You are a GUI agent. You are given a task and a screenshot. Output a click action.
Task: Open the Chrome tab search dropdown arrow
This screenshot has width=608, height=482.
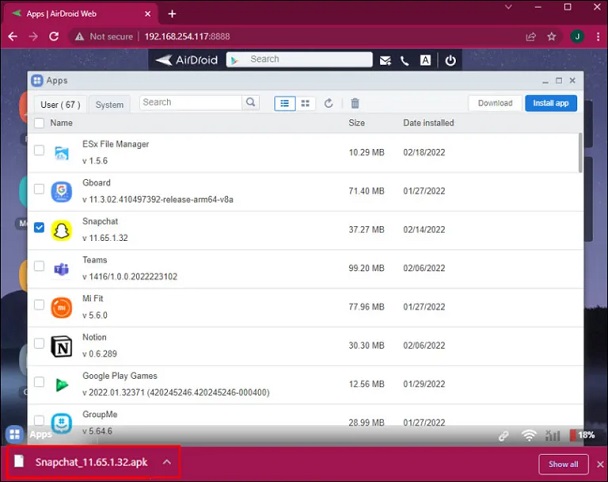[x=508, y=7]
